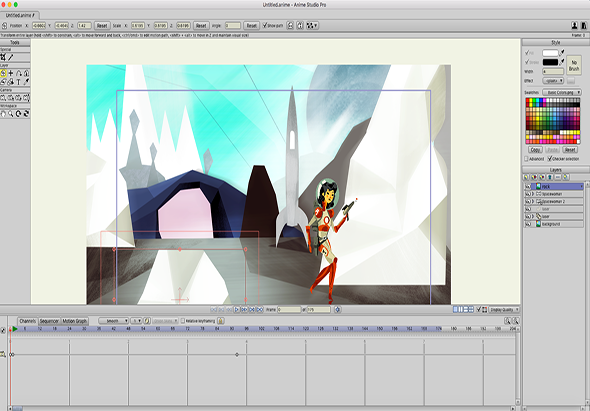Open the Effect dropdown in Style

553,81
